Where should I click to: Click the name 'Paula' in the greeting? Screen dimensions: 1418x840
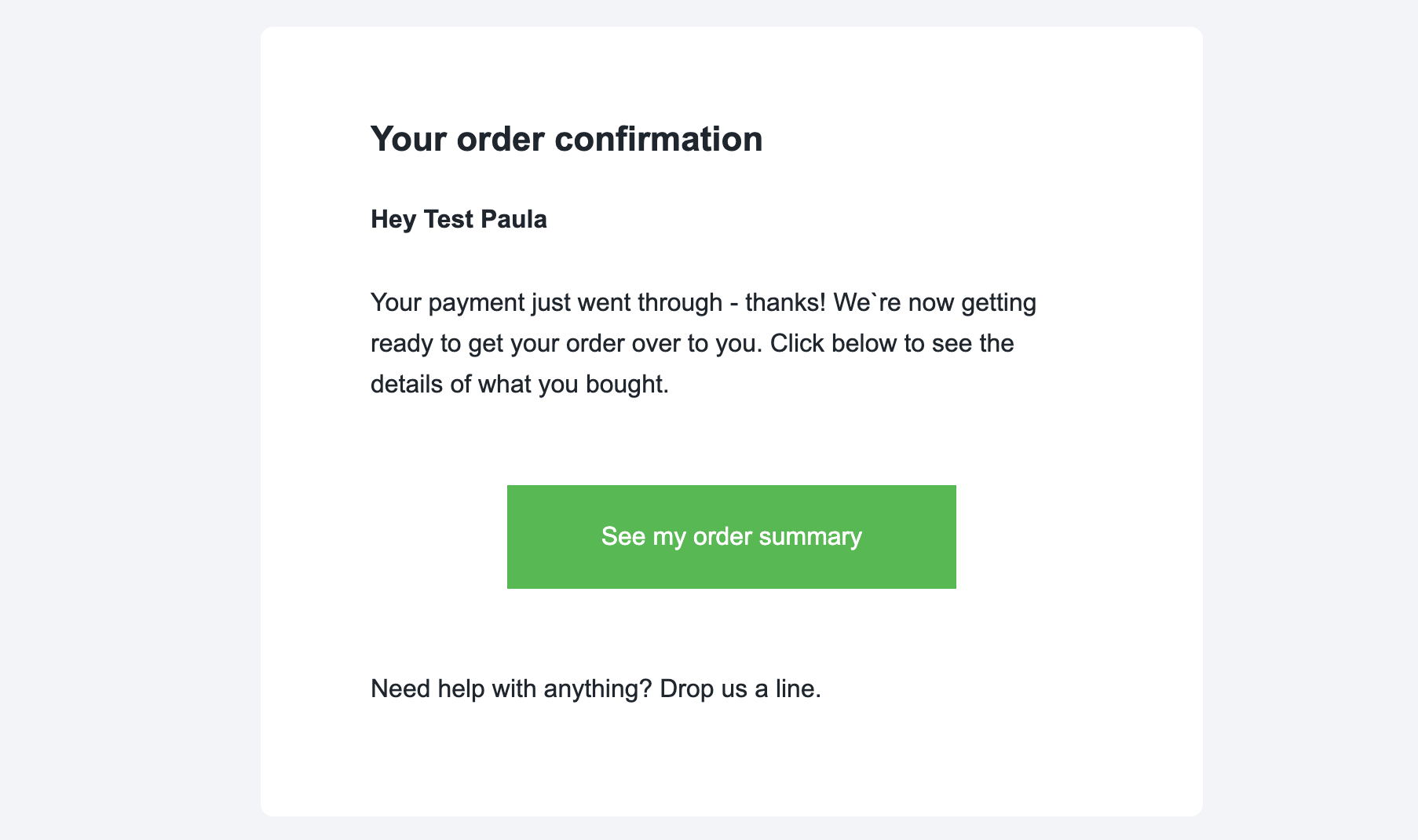513,219
